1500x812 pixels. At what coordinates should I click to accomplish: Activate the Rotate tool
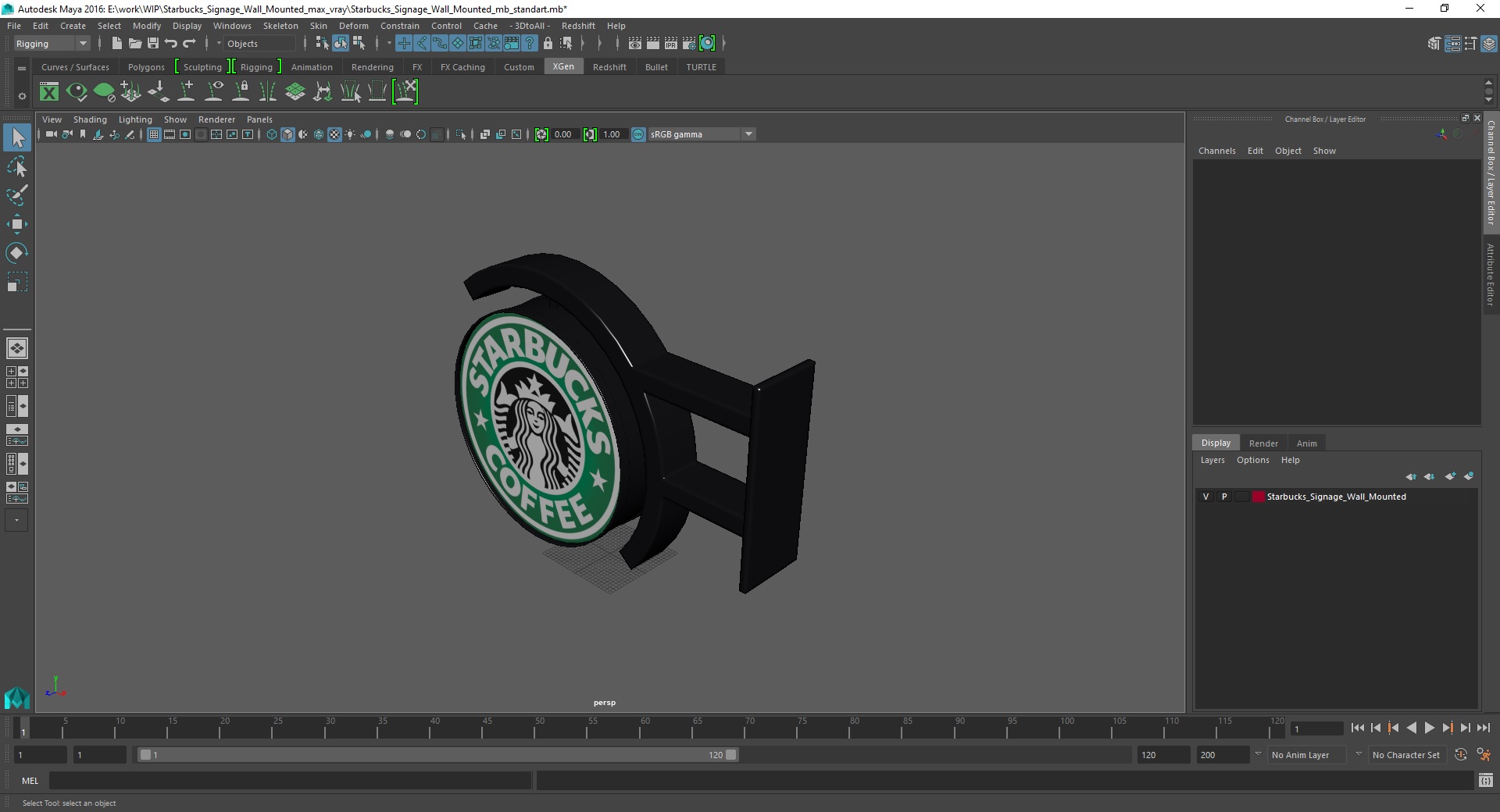coord(17,253)
